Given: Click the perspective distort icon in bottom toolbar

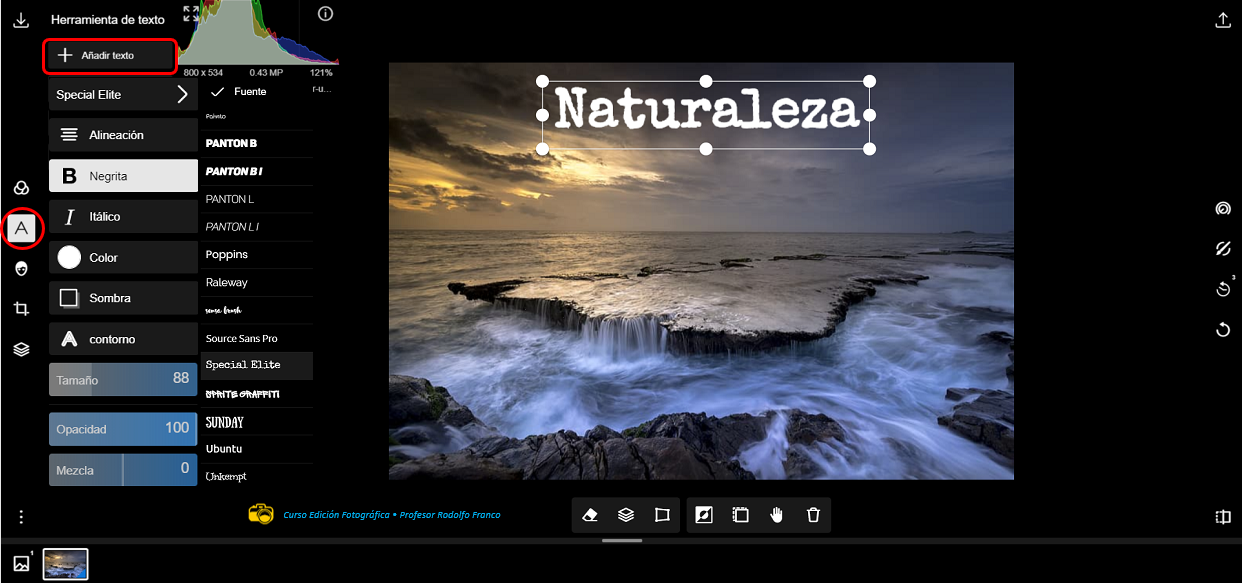Looking at the screenshot, I should 661,515.
